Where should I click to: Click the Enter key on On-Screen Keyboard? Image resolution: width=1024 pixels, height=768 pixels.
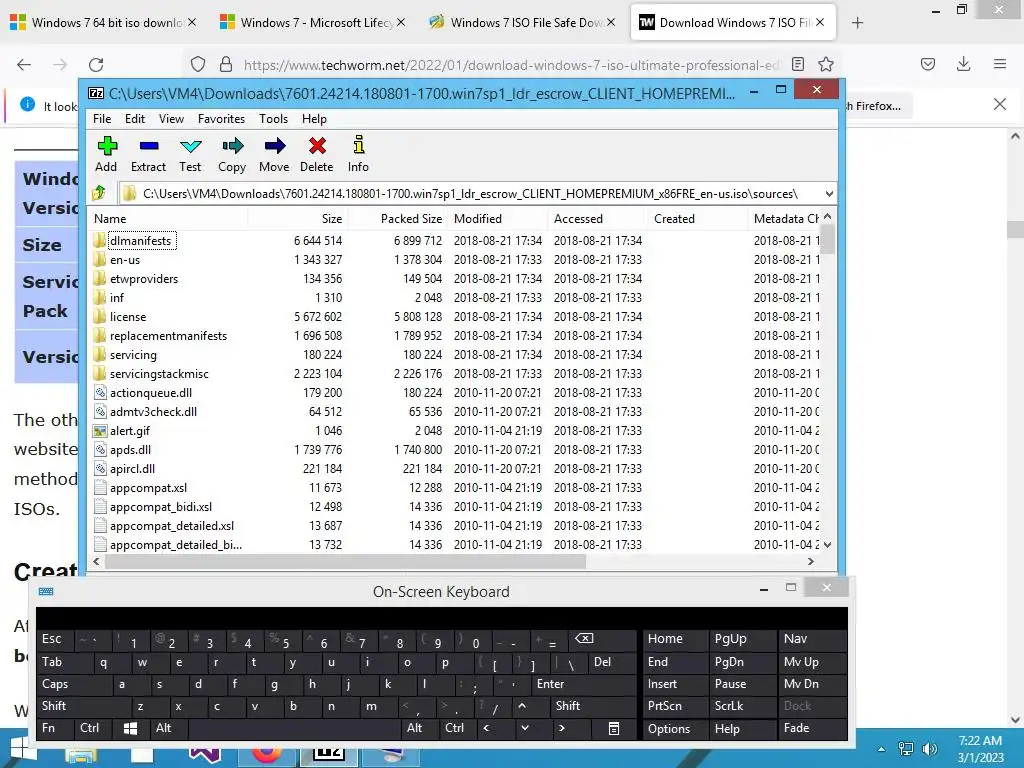583,684
